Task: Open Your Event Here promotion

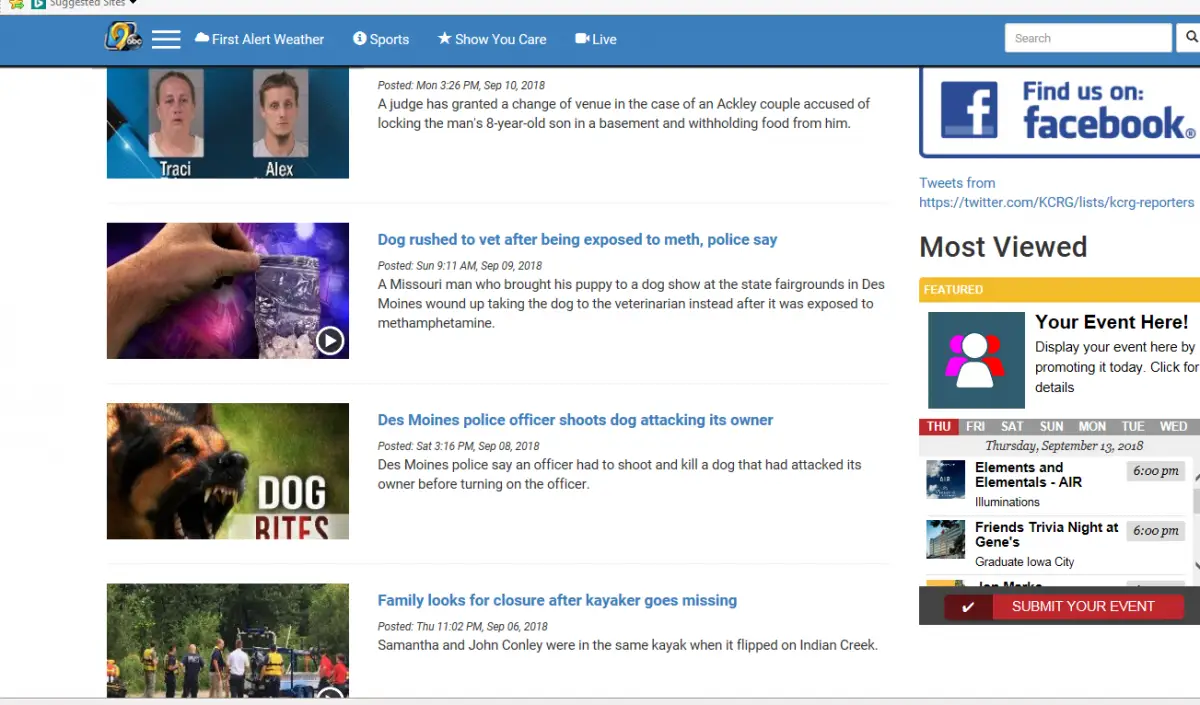Action: point(1112,322)
